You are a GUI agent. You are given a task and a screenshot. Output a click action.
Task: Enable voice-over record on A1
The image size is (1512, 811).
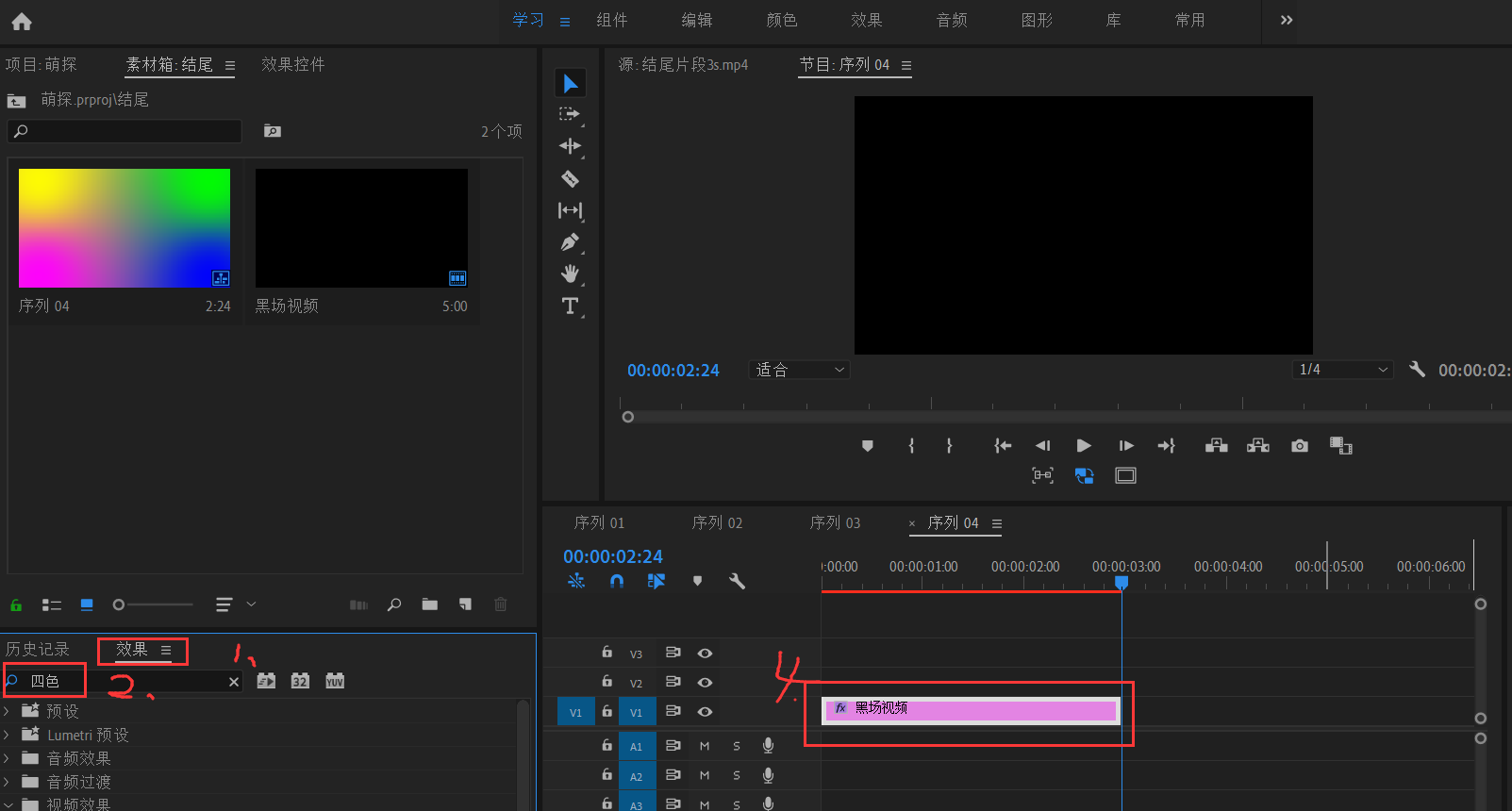769,746
